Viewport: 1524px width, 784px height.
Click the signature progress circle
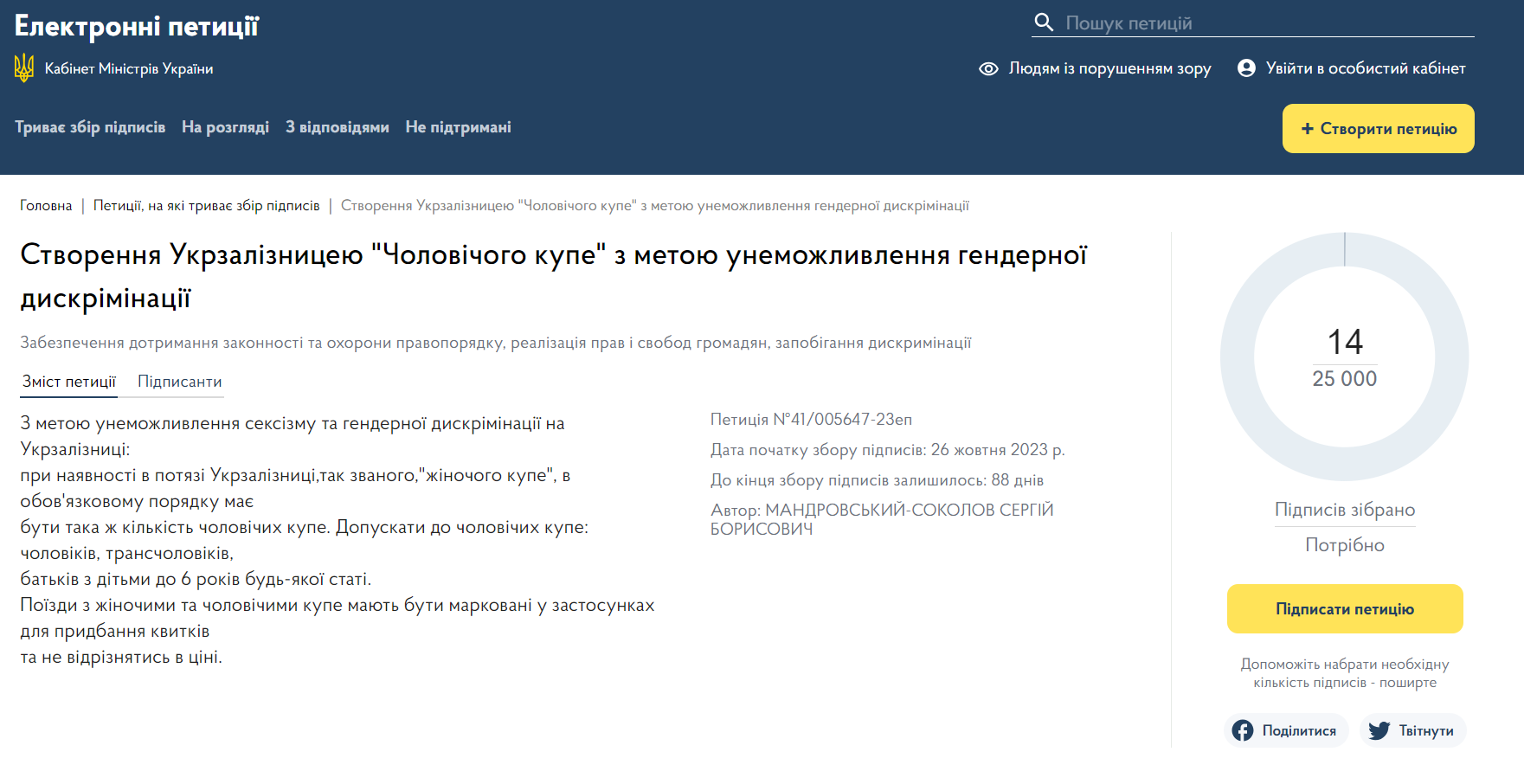pos(1344,357)
